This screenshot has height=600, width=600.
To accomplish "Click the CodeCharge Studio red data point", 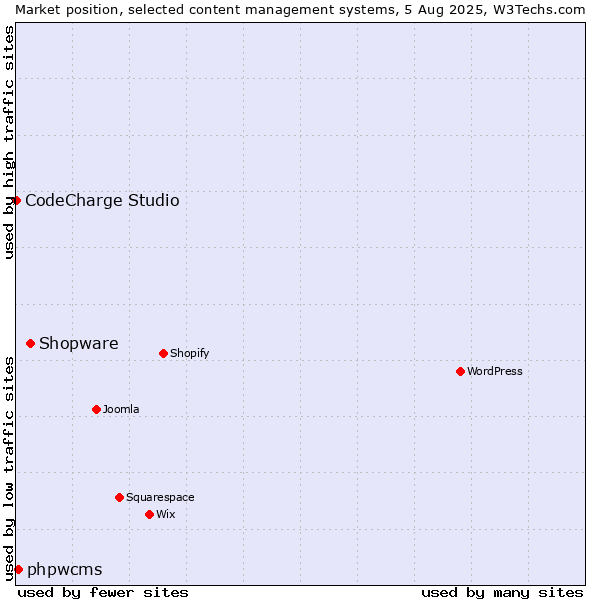I will pos(16,201).
